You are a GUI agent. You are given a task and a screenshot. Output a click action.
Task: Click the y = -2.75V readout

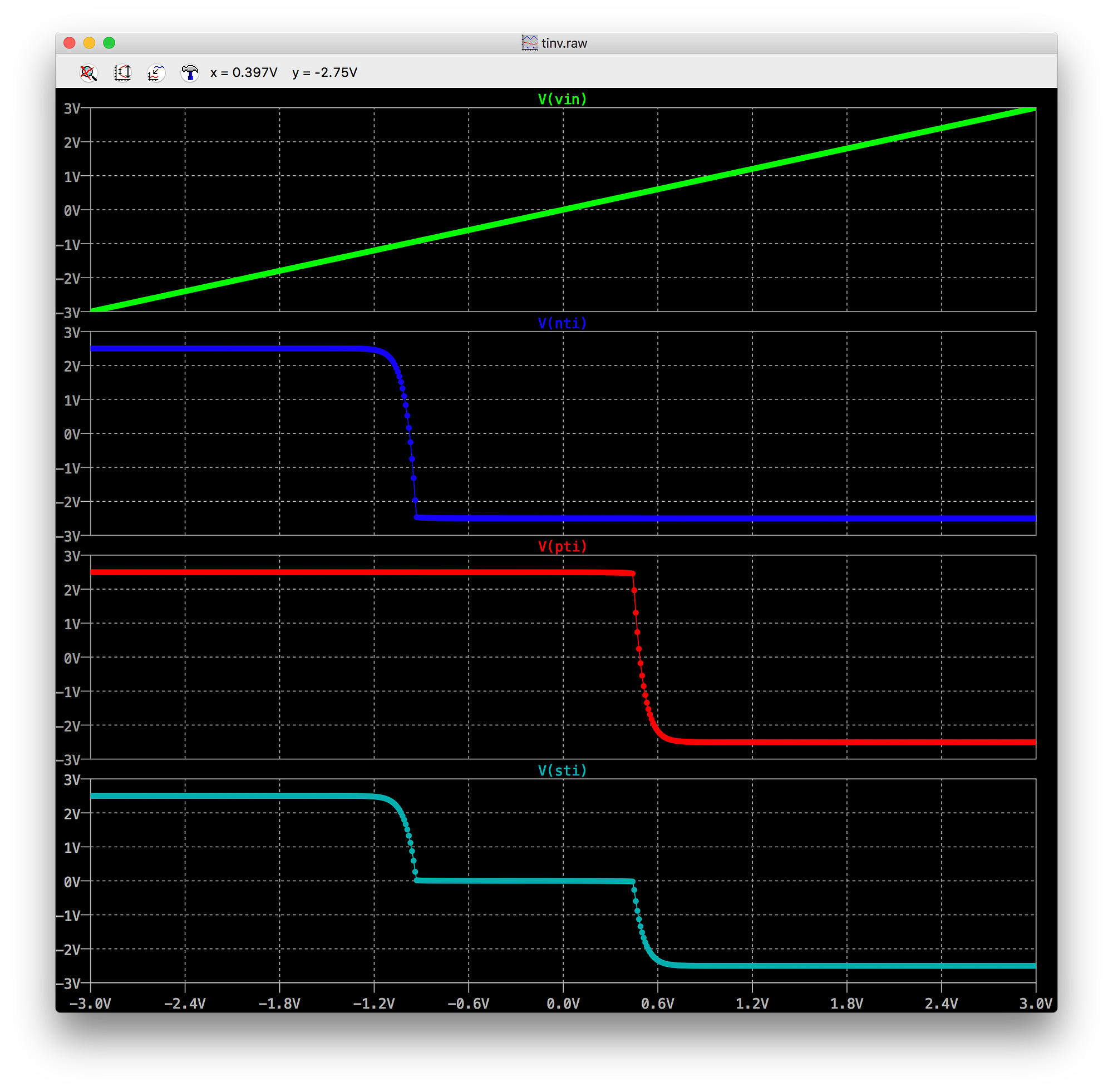tap(325, 73)
